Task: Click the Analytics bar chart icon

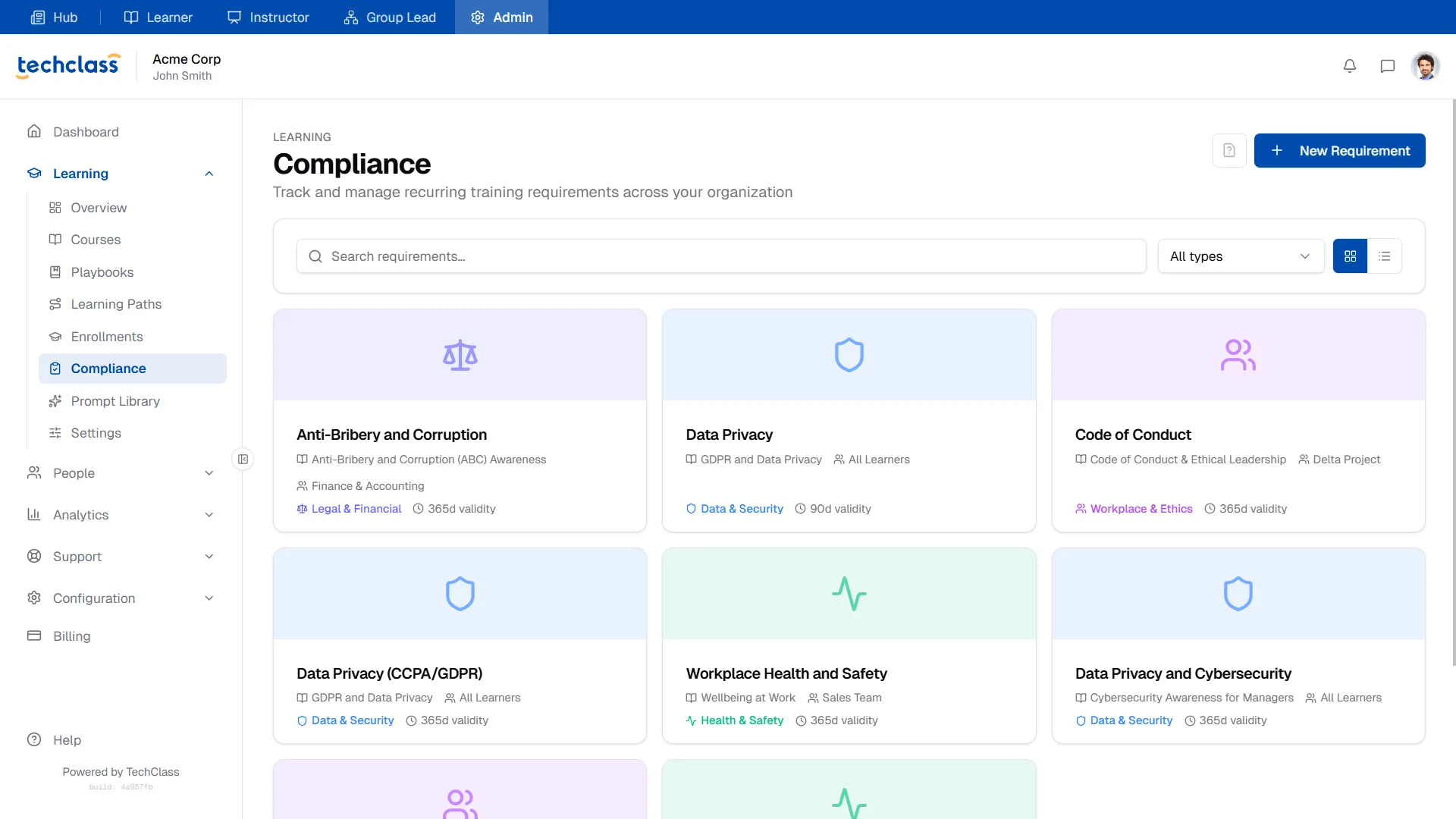Action: tap(34, 514)
